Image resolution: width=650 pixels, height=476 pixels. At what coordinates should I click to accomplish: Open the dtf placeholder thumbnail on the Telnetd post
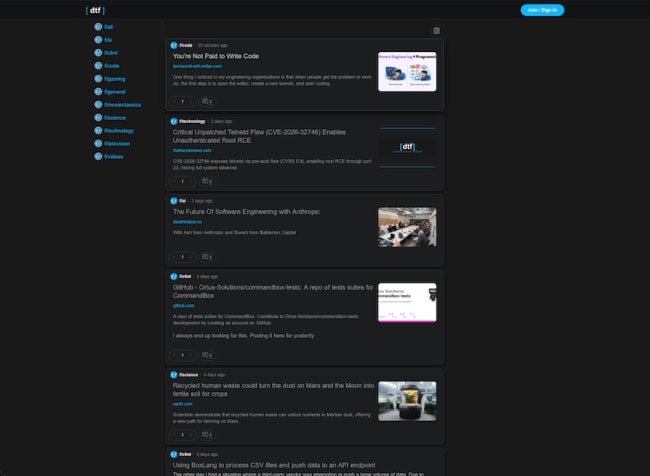click(407, 147)
